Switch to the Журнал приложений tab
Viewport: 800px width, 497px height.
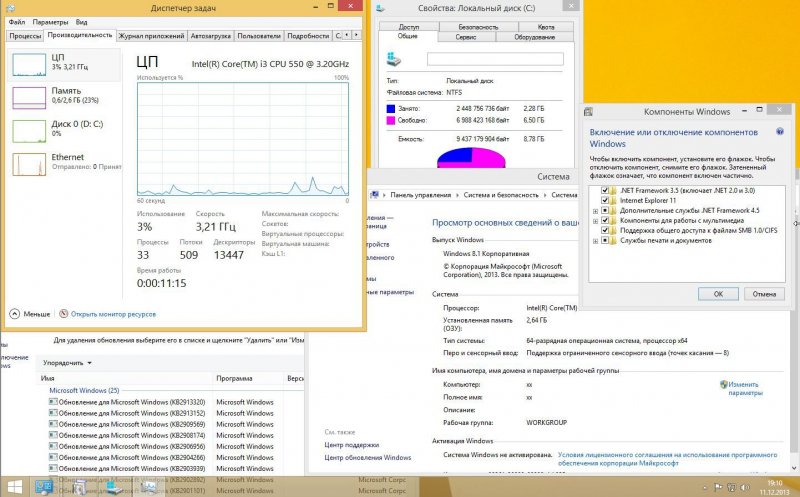pos(151,36)
